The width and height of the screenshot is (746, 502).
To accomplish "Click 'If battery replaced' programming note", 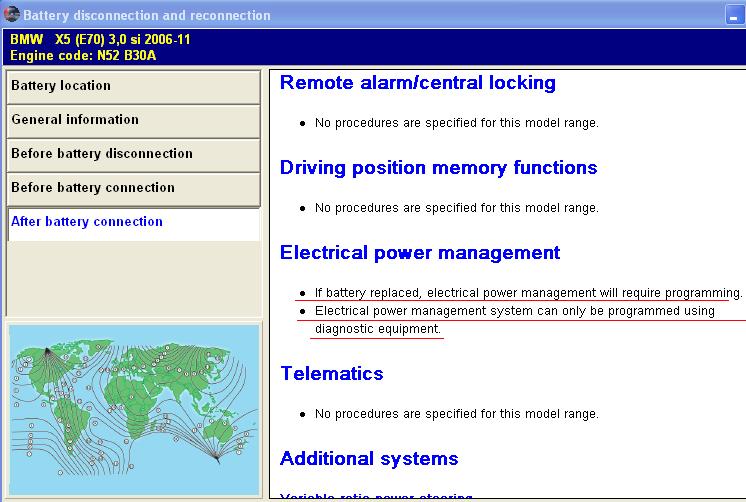I will [528, 293].
